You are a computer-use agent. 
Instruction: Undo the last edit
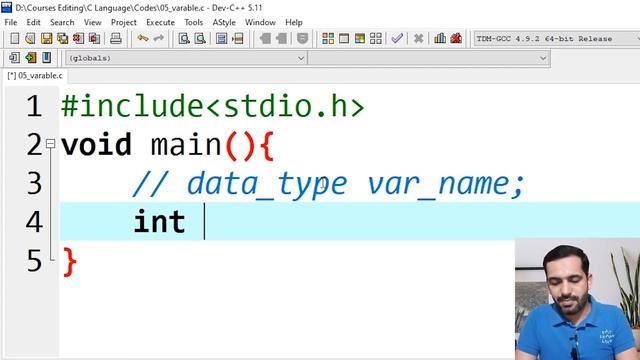pos(142,38)
